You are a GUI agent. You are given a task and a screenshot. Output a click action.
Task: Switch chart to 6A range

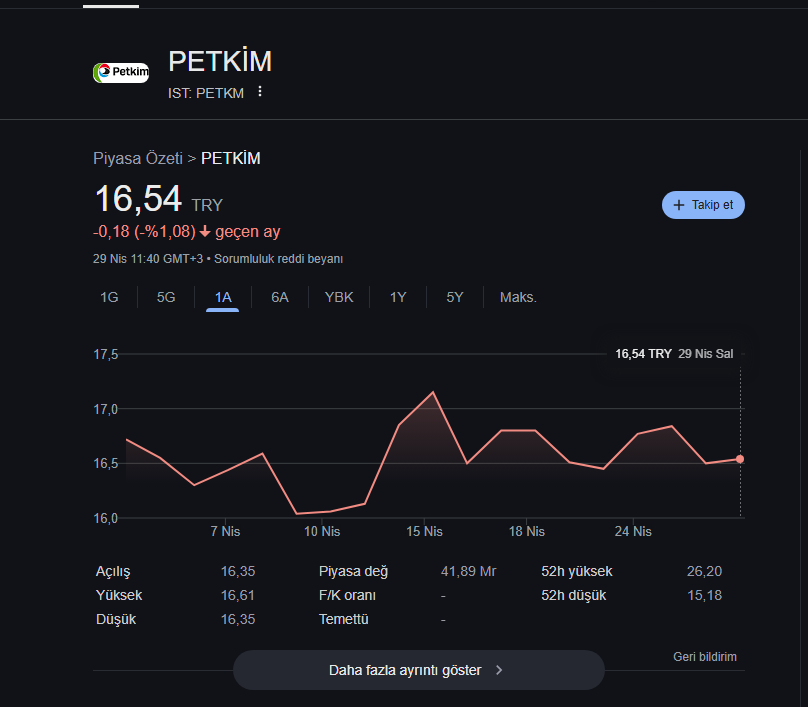click(x=280, y=297)
